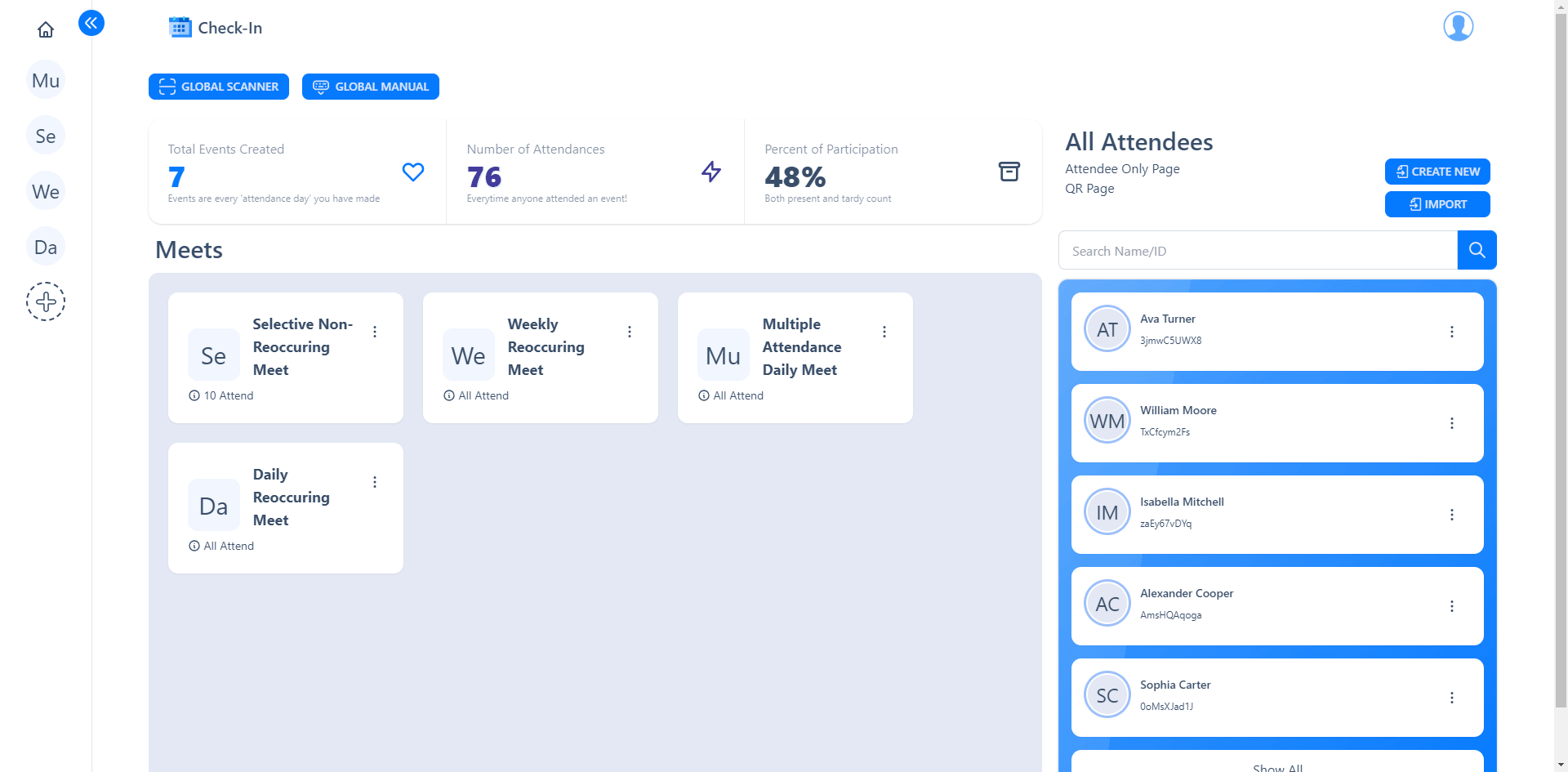Open the We meet shortcut in sidebar

click(46, 191)
